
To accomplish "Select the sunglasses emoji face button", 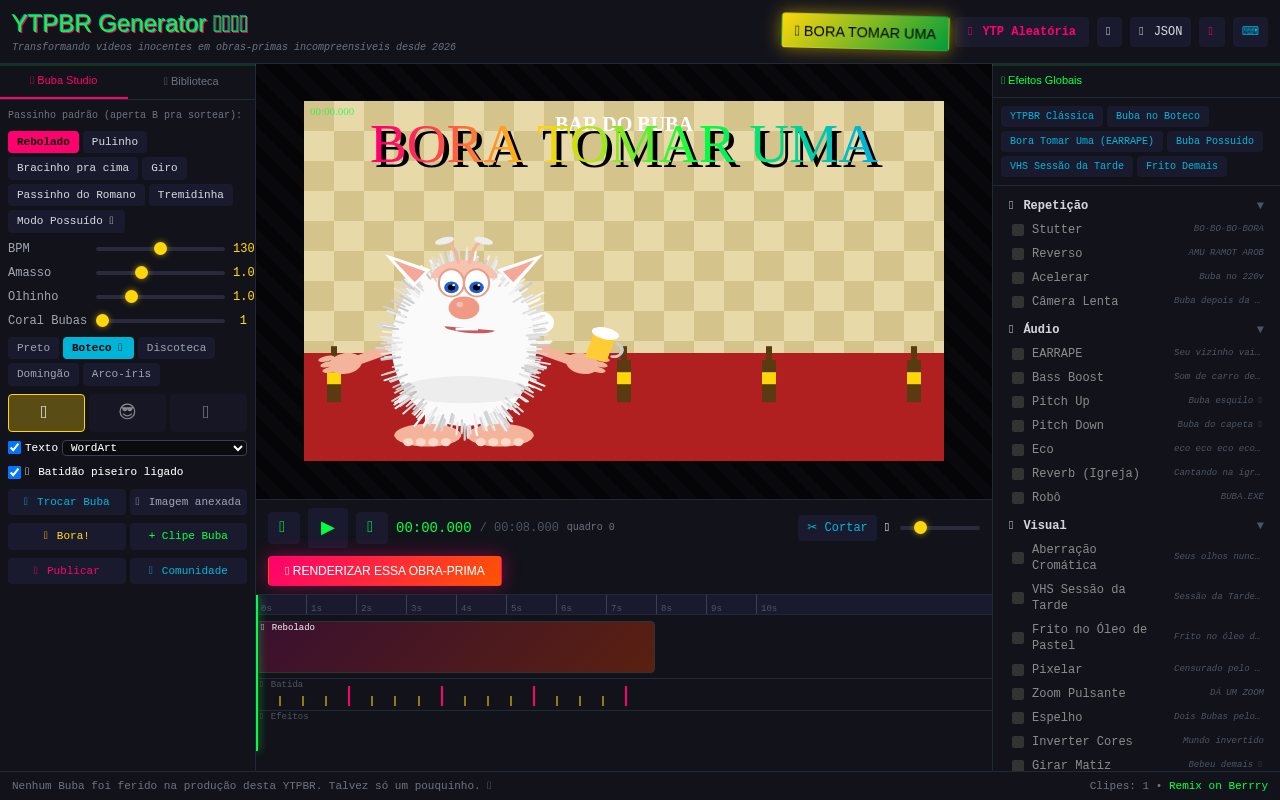I will click(127, 412).
